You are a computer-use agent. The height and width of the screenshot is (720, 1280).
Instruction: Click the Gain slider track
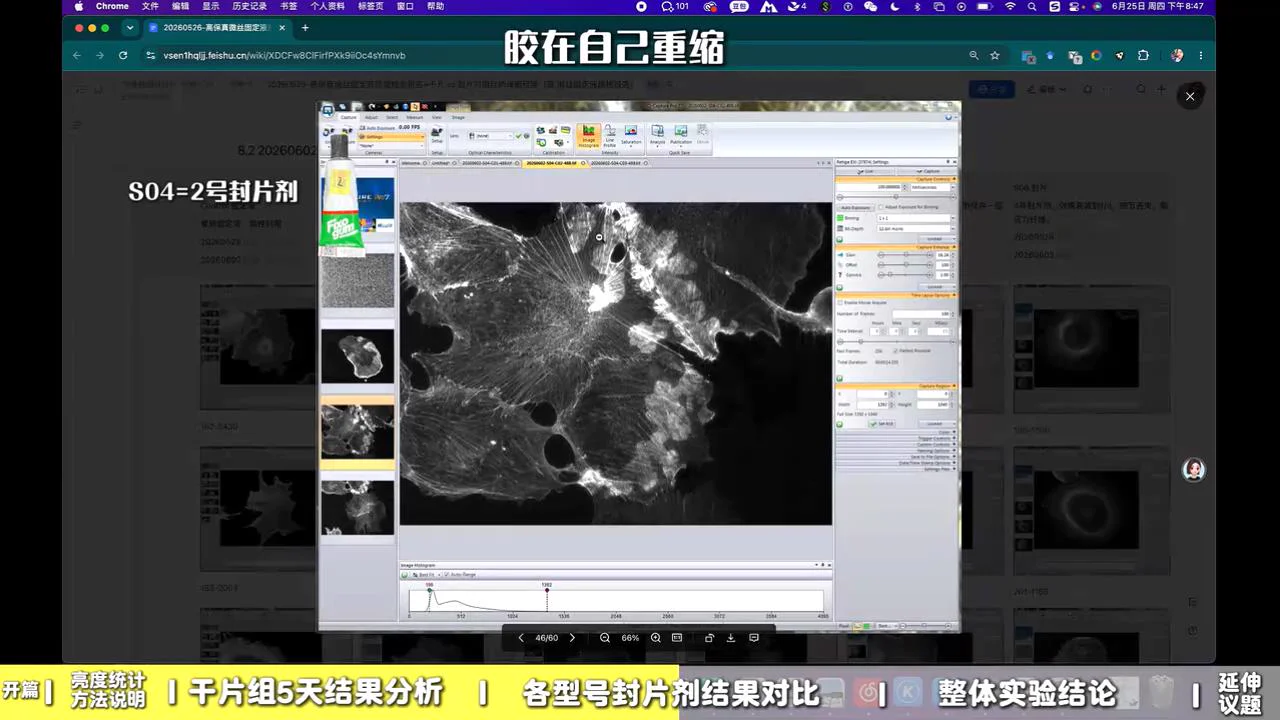pos(904,255)
